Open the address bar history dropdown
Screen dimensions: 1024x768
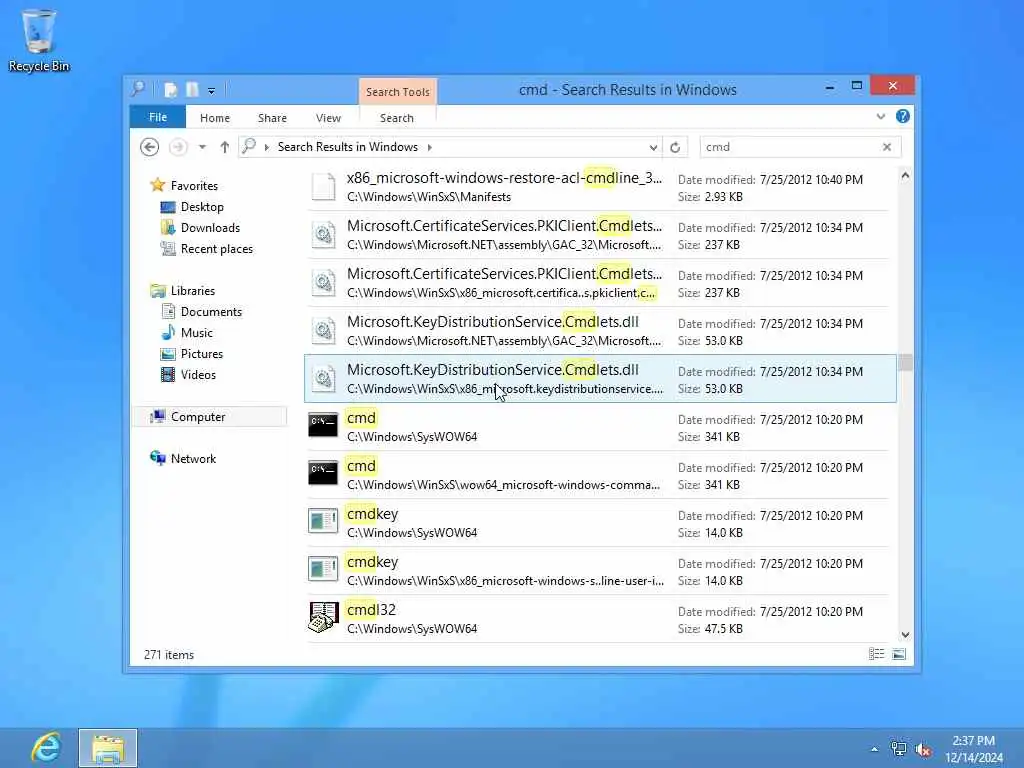(x=653, y=148)
